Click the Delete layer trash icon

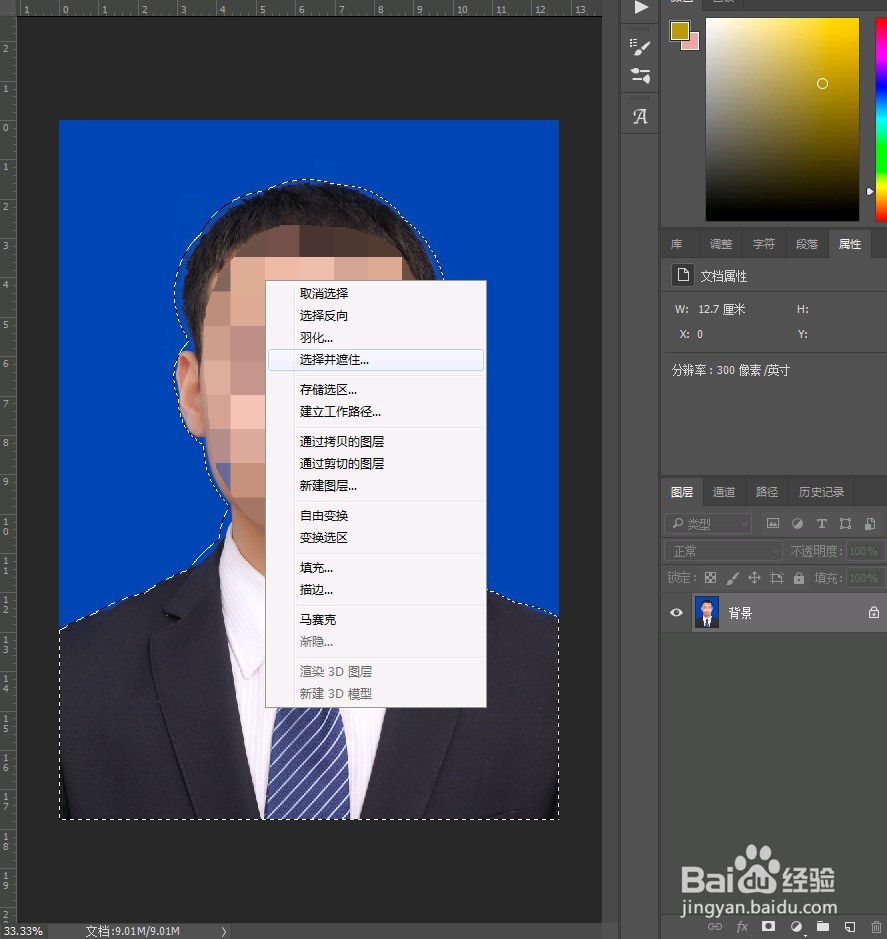(875, 927)
